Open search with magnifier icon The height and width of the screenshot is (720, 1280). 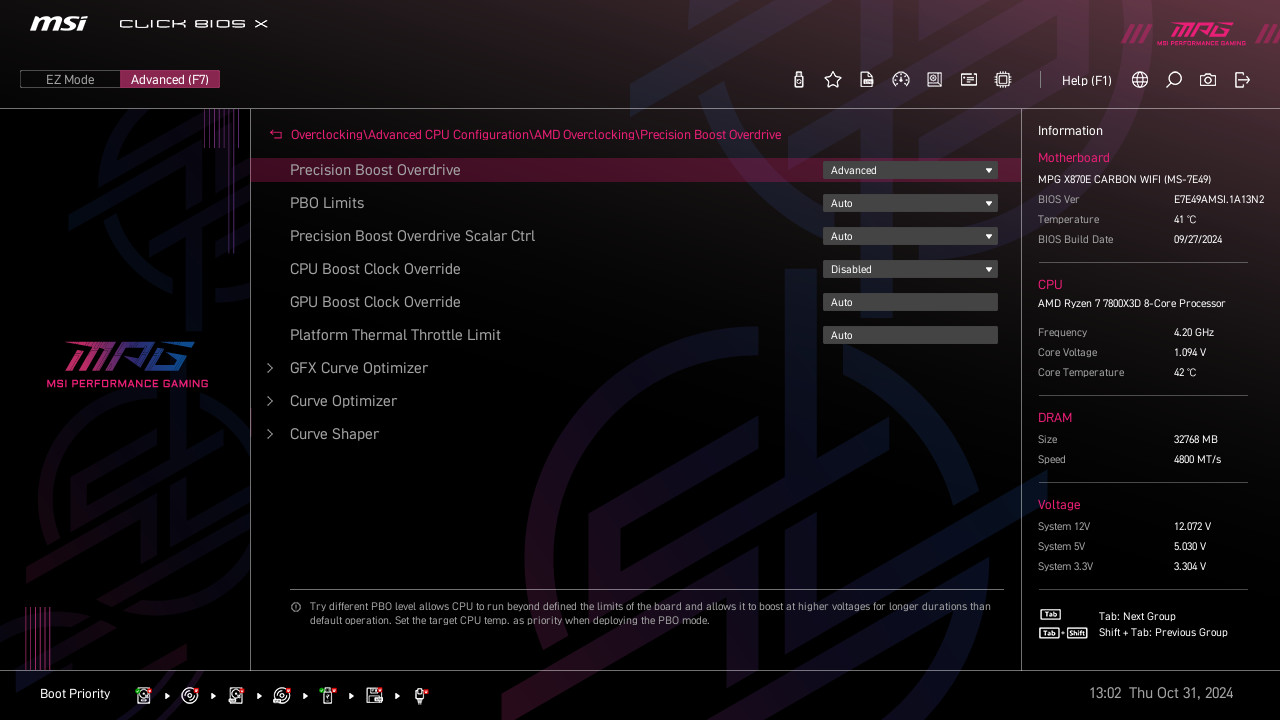(1174, 80)
